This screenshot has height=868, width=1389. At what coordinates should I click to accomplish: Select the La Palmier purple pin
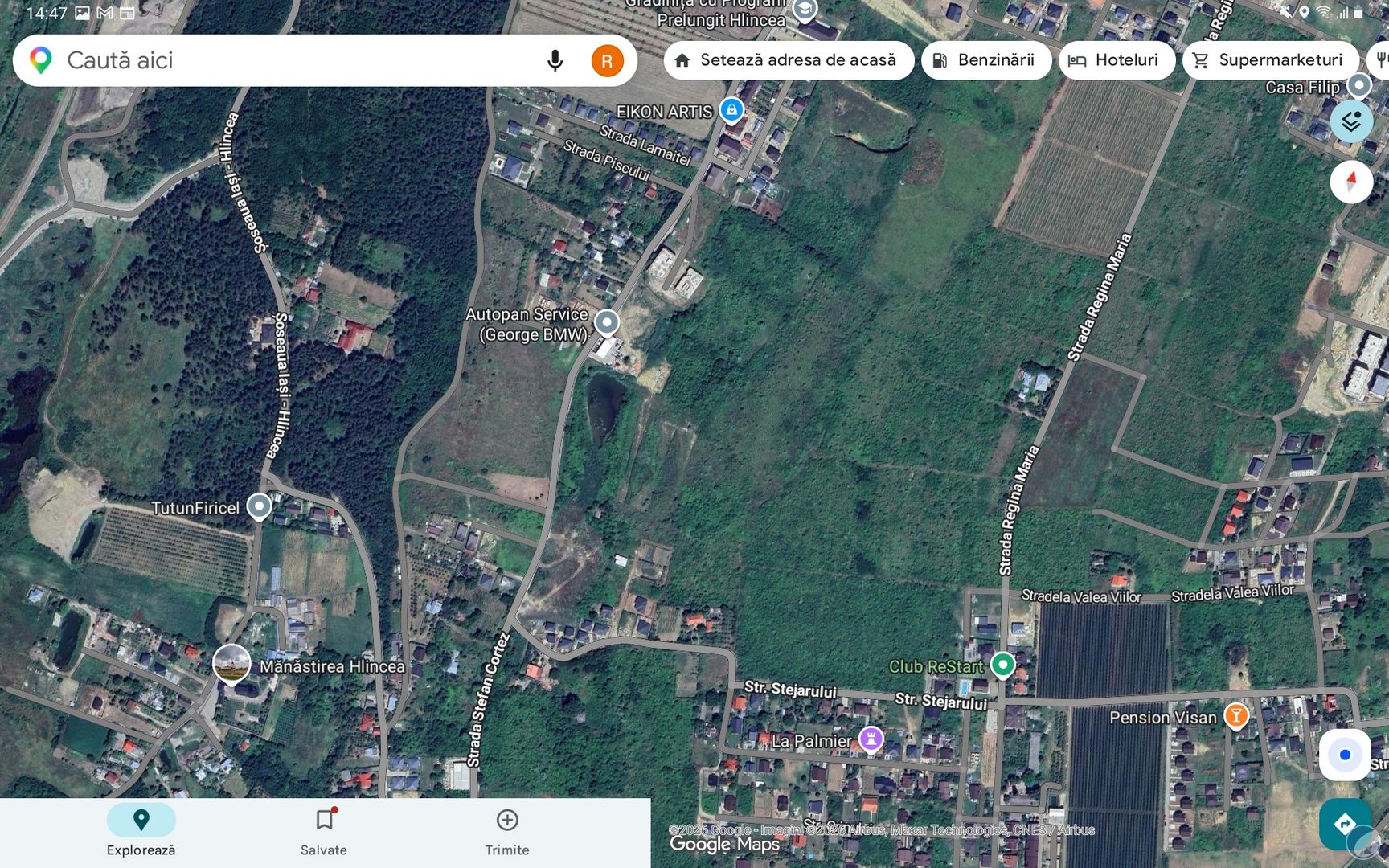click(871, 738)
